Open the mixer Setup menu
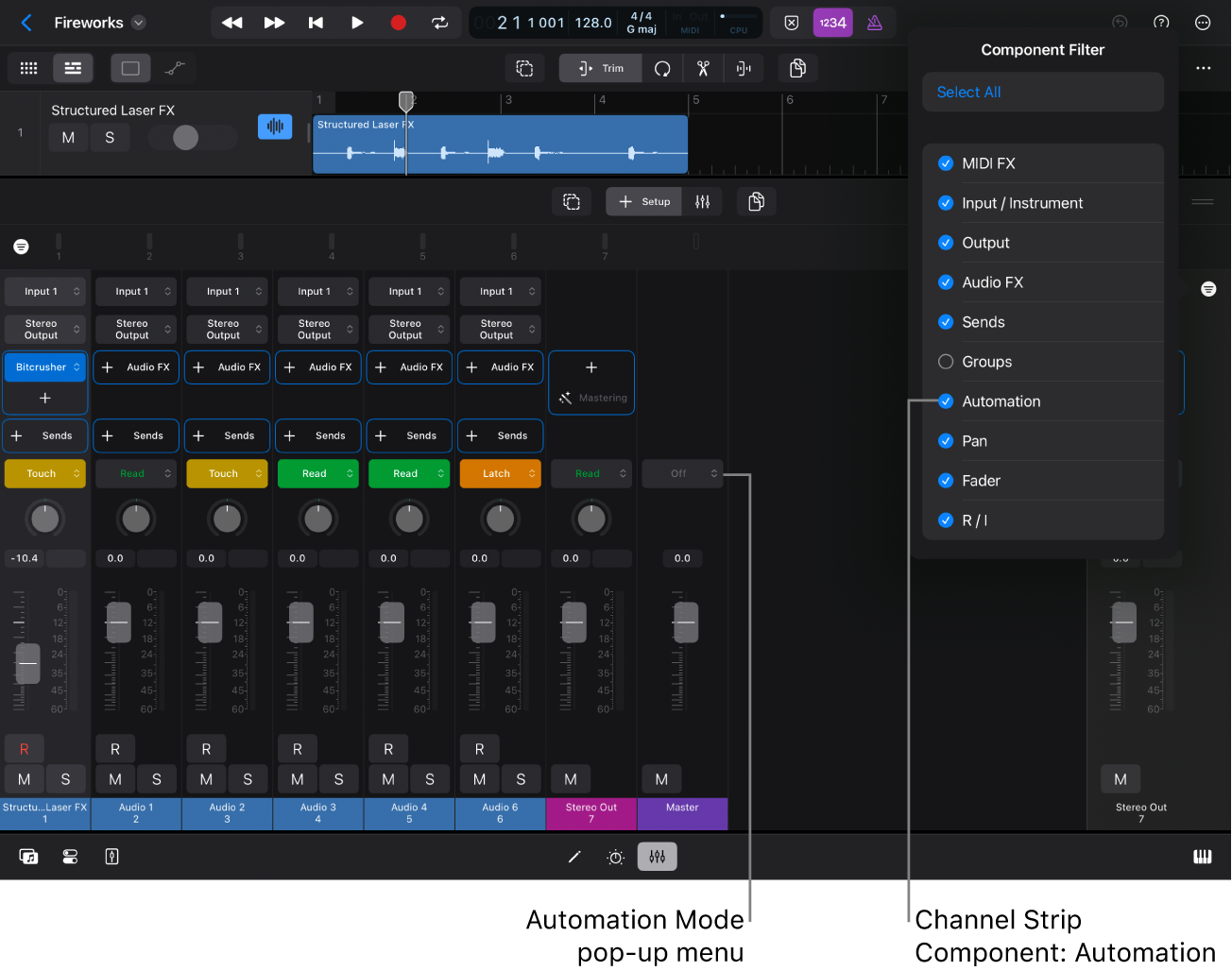Viewport: 1232px width, 971px height. (x=643, y=201)
